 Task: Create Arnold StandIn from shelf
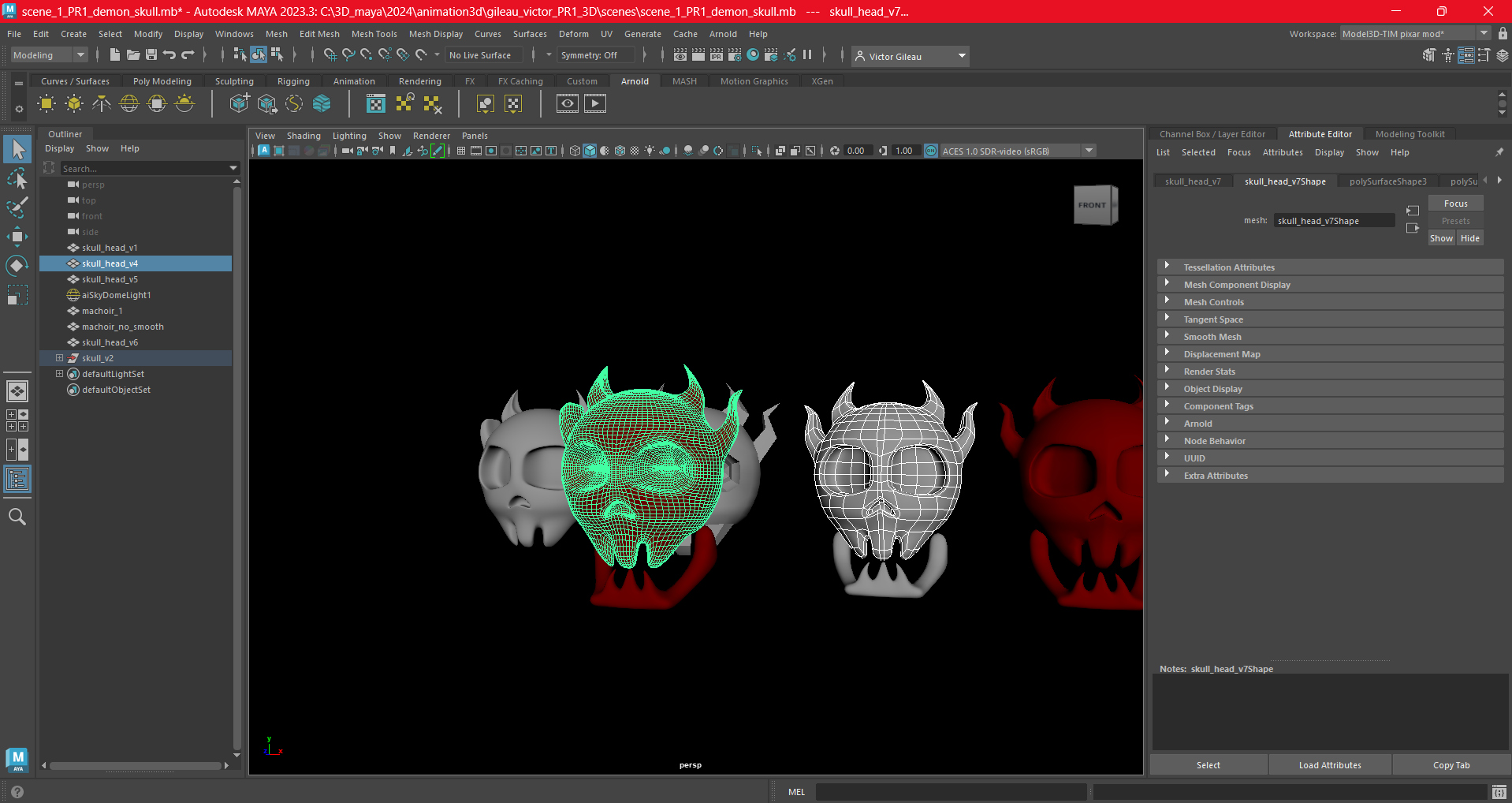pyautogui.click(x=239, y=103)
